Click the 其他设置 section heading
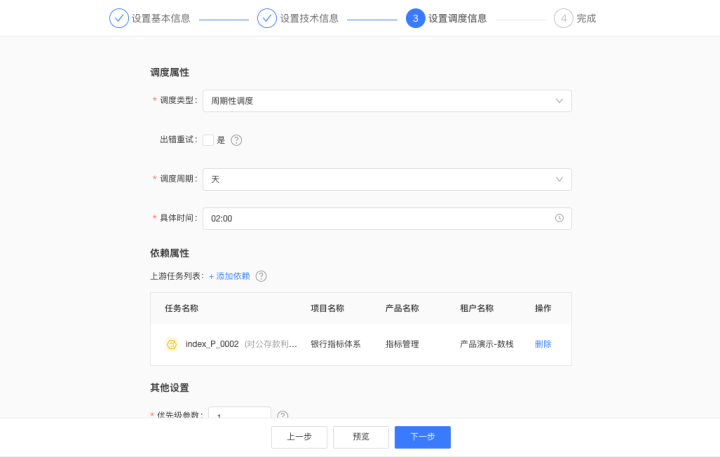The width and height of the screenshot is (720, 457). click(169, 388)
